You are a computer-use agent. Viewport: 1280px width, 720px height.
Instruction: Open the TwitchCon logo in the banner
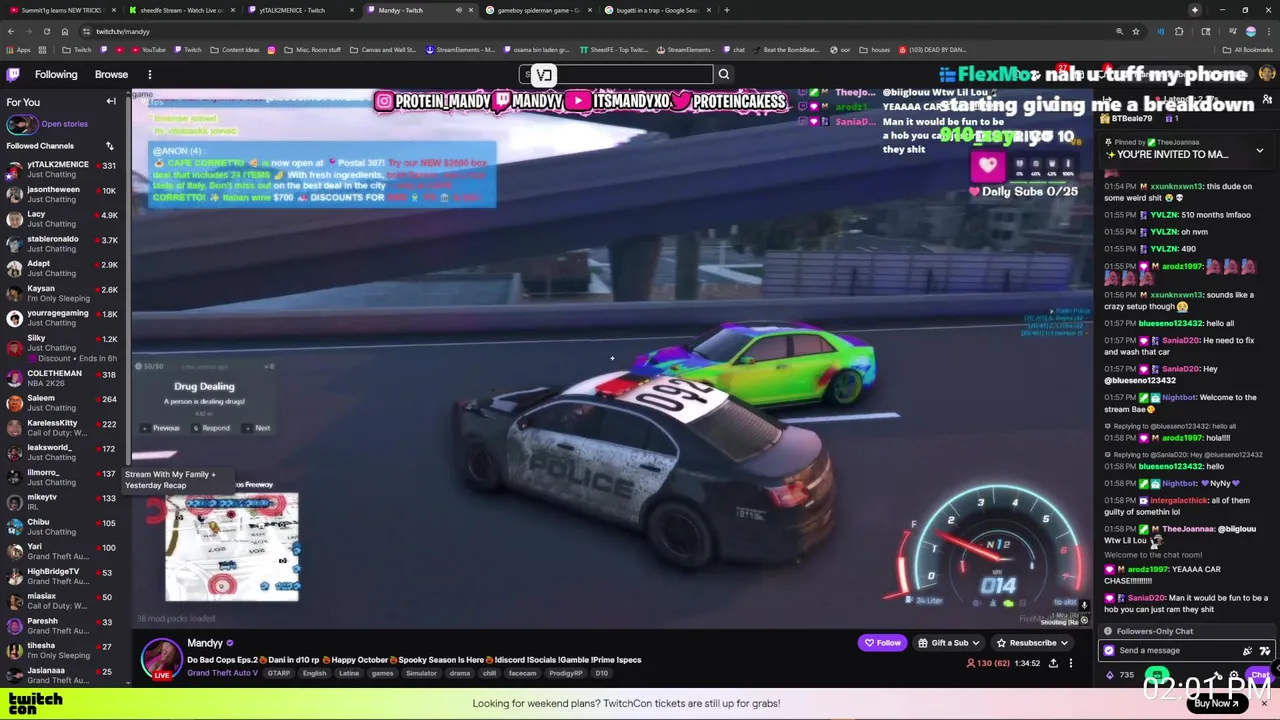36,703
